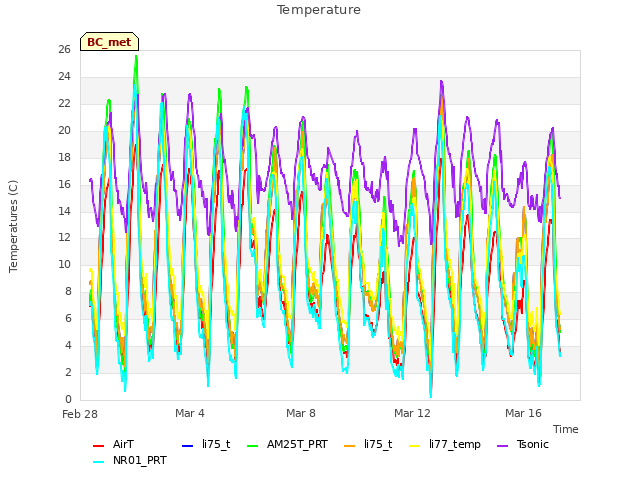This screenshot has height=480, width=640.
Task: Click the yellow li77_temp legend swatch
Action: (x=415, y=446)
